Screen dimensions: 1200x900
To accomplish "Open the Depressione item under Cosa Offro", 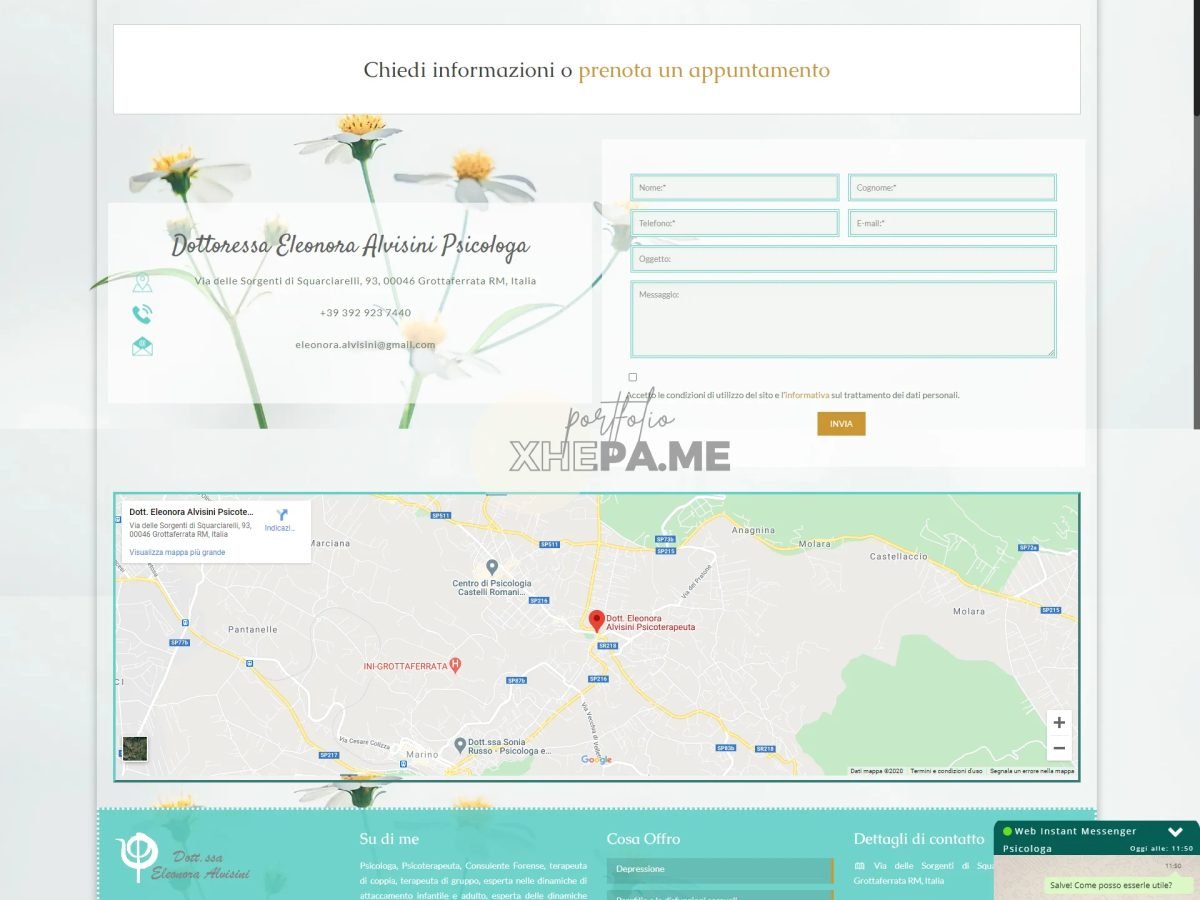I will 719,869.
